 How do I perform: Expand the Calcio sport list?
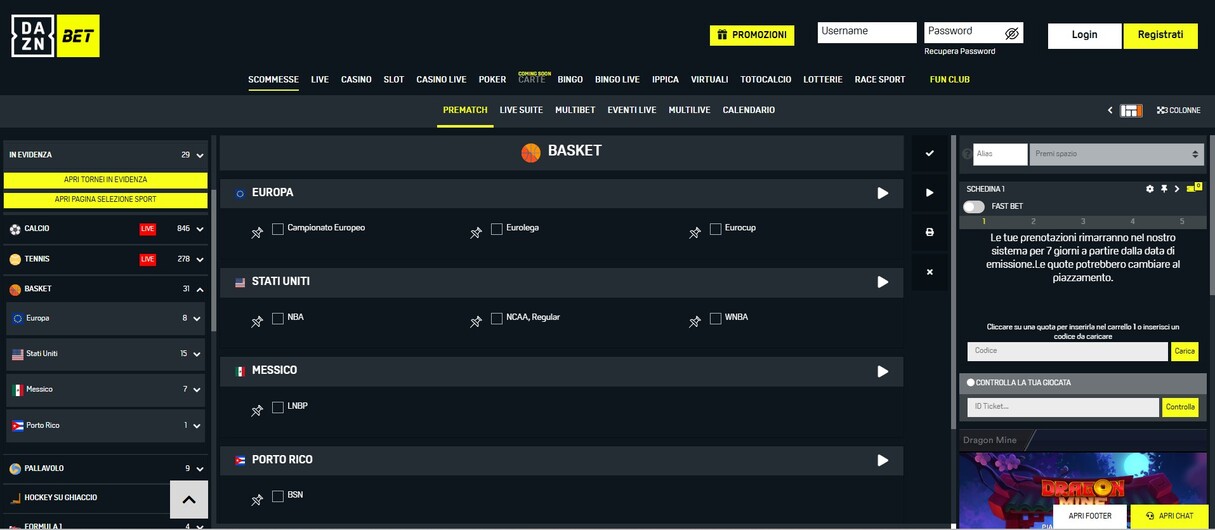coord(200,229)
